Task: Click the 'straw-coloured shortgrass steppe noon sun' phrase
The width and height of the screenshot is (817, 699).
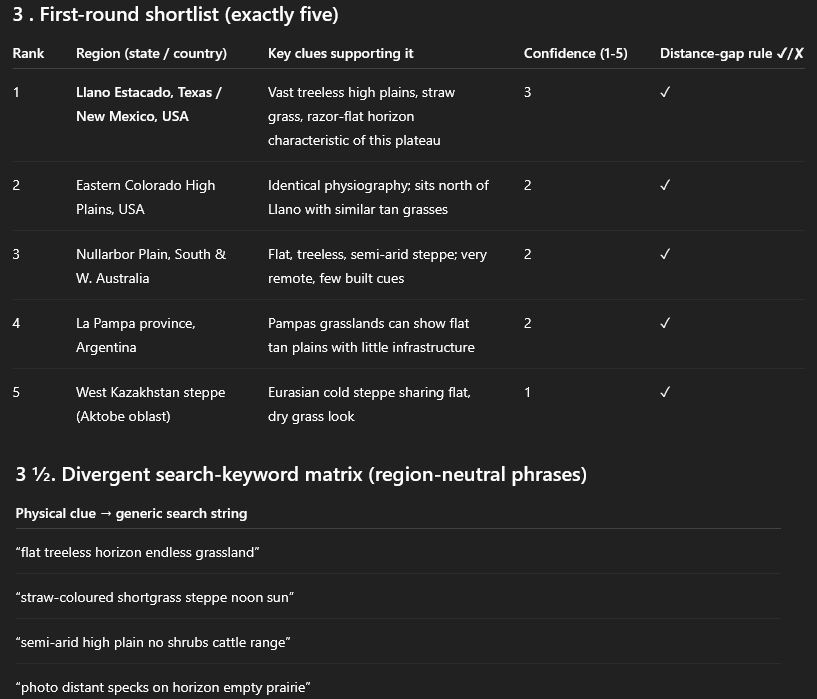Action: pos(155,597)
